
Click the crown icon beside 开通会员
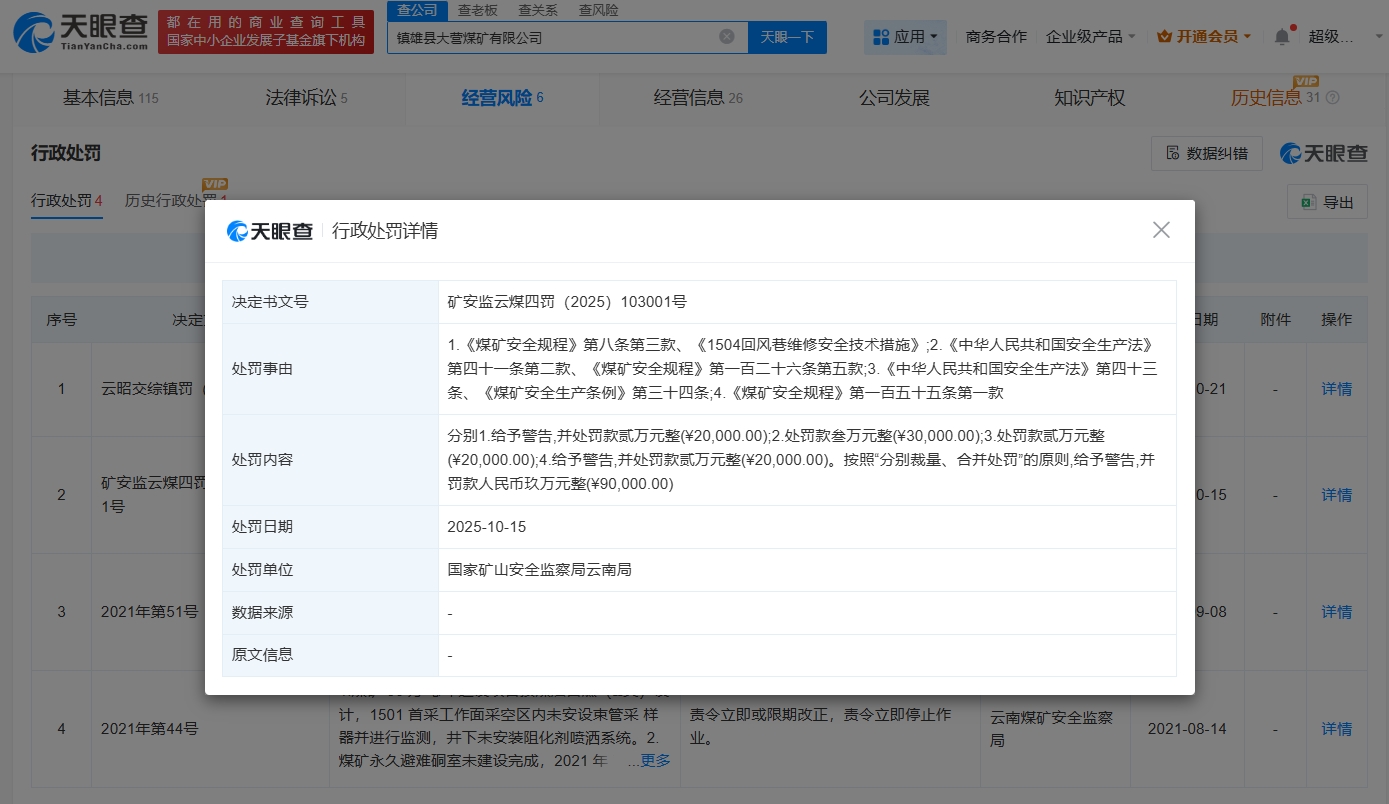1164,37
